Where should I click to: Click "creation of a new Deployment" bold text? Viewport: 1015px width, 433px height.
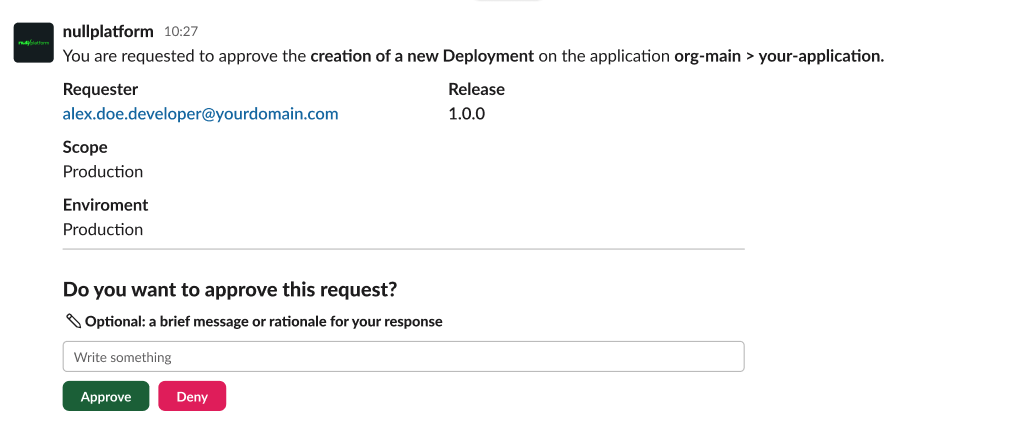point(422,56)
